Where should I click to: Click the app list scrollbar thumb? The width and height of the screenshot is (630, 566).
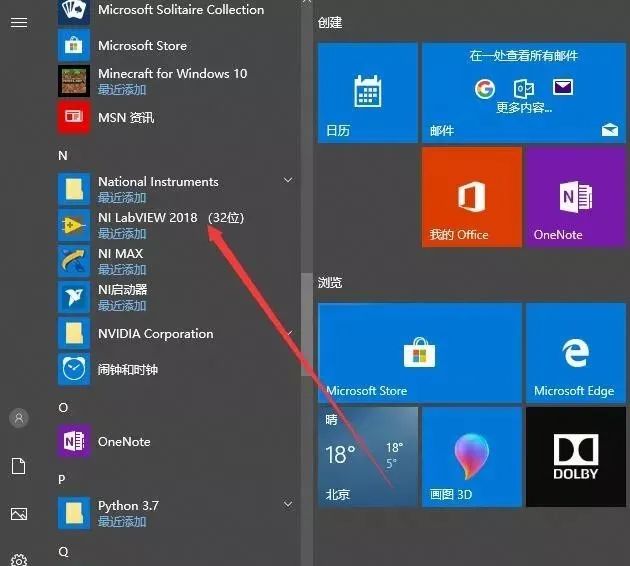[x=307, y=325]
